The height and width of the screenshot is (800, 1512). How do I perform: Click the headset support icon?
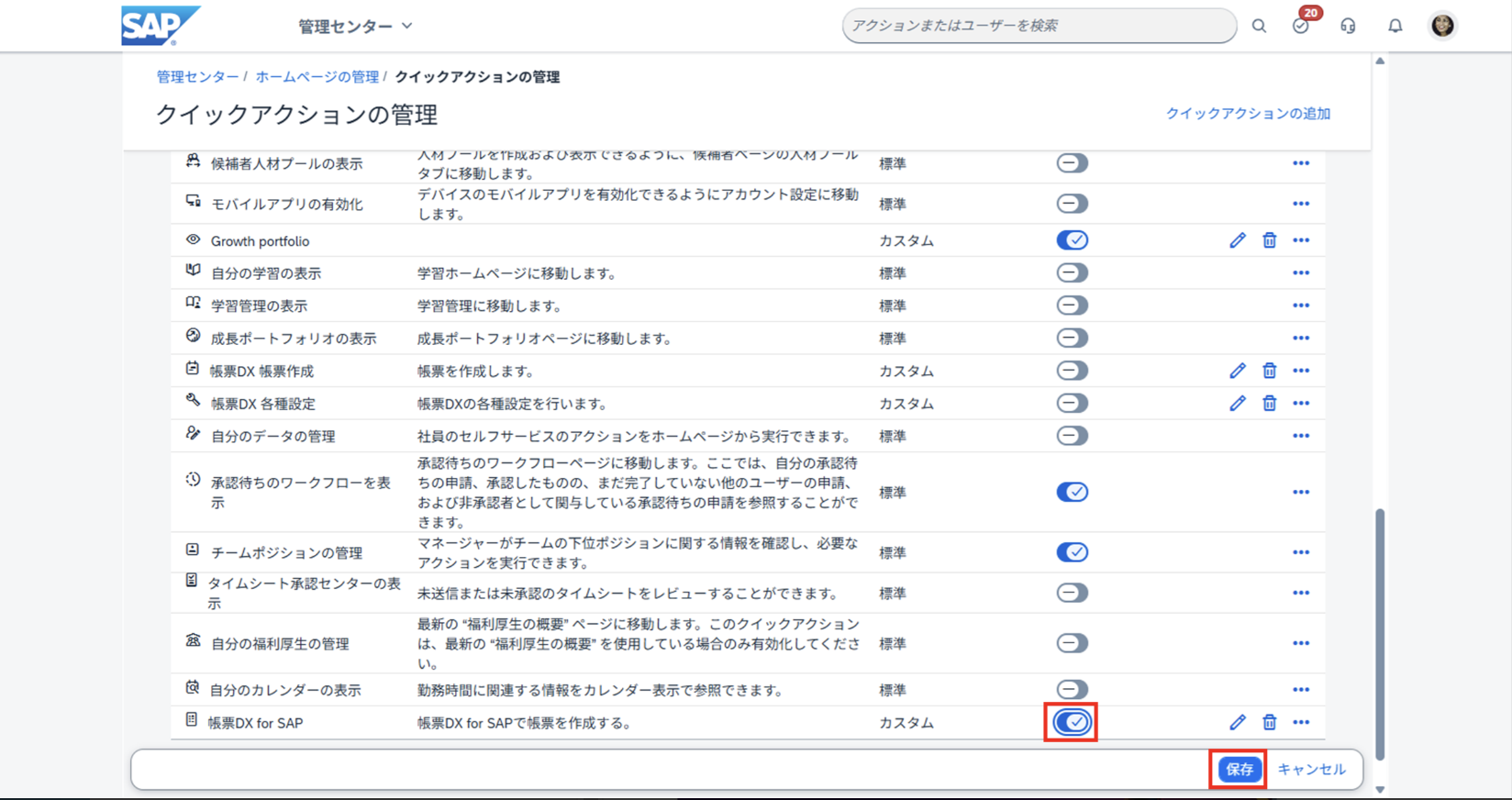pyautogui.click(x=1348, y=26)
